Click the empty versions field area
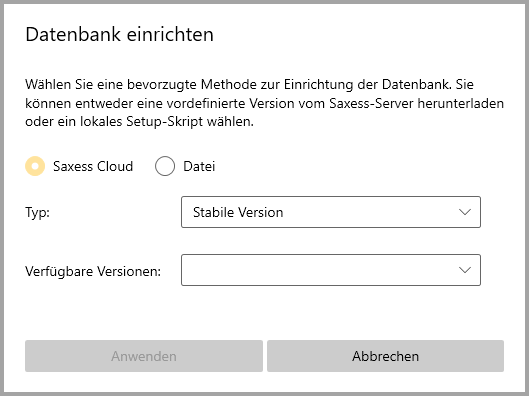529x396 pixels. 317,270
